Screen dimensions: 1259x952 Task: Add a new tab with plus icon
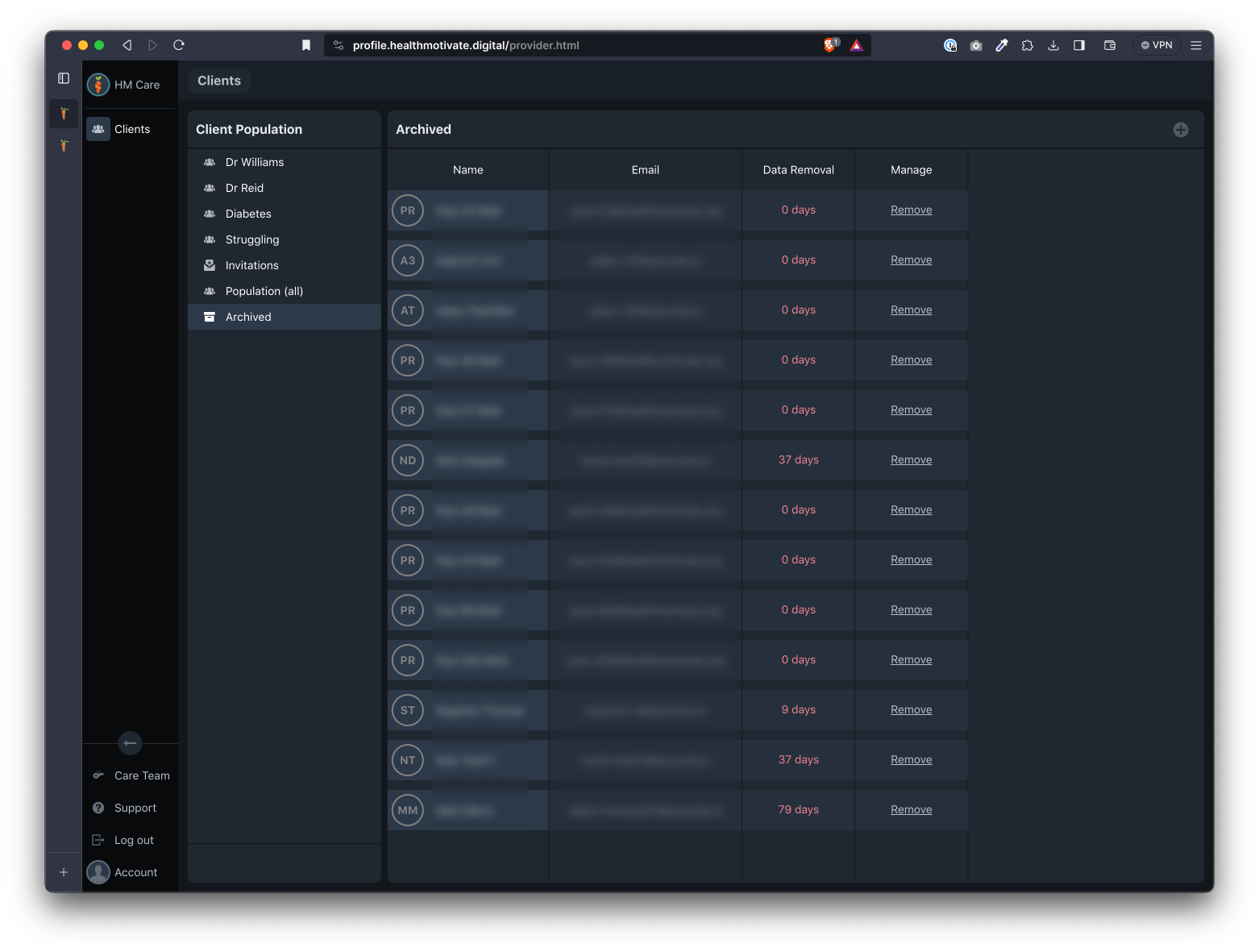pyautogui.click(x=64, y=872)
